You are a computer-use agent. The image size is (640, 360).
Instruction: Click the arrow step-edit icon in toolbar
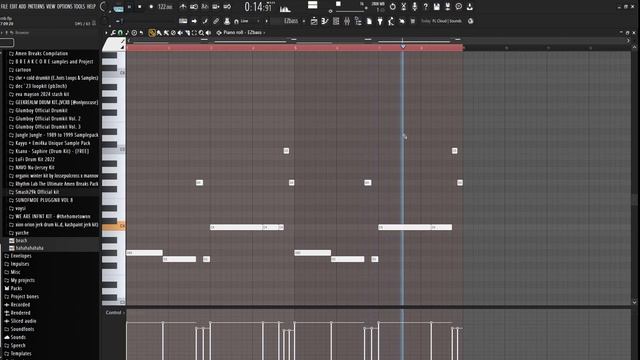(x=194, y=21)
